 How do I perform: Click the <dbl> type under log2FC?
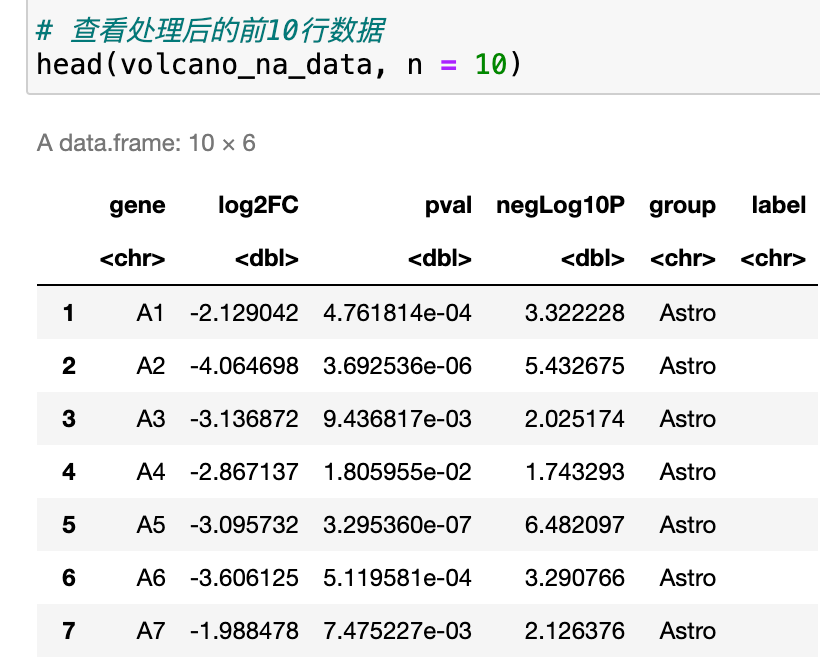[267, 258]
